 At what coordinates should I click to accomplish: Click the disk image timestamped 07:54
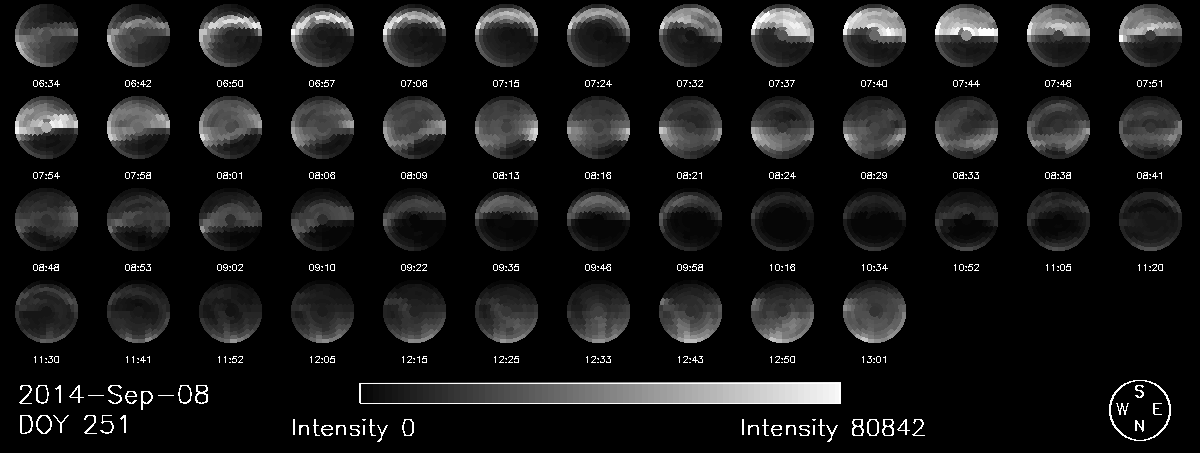(46, 129)
